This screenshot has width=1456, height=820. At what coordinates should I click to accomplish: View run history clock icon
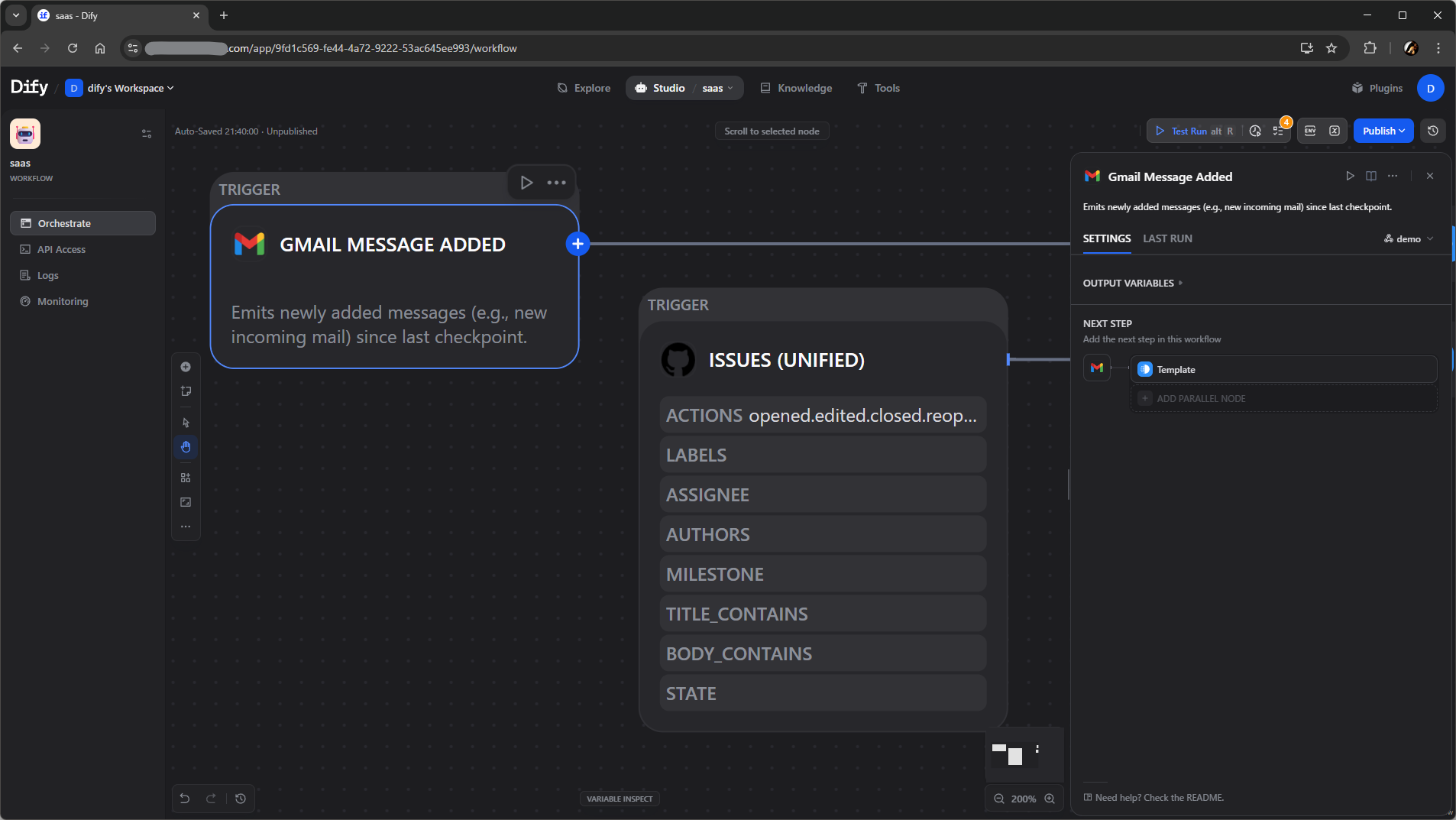click(1255, 131)
